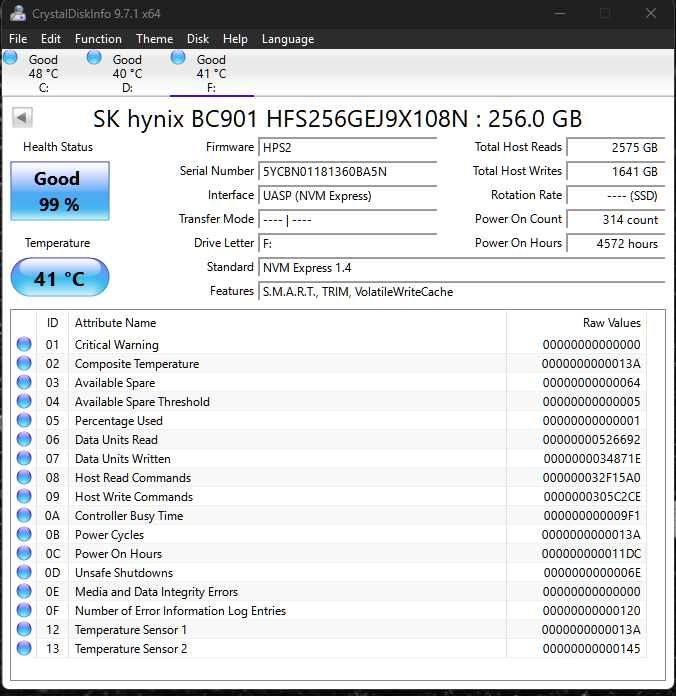Click the Firmware HPS2 field

346,147
